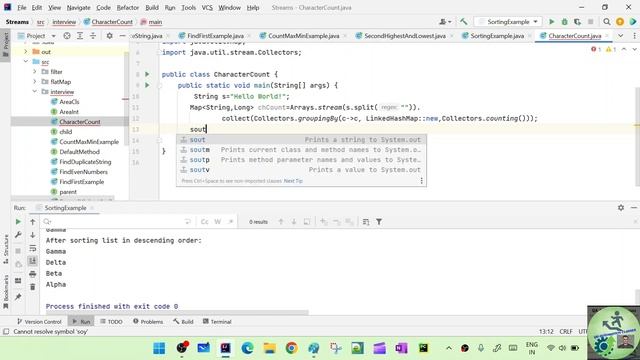This screenshot has width=640, height=360.
Task: Toggle whole words W in search
Action: 218,222
